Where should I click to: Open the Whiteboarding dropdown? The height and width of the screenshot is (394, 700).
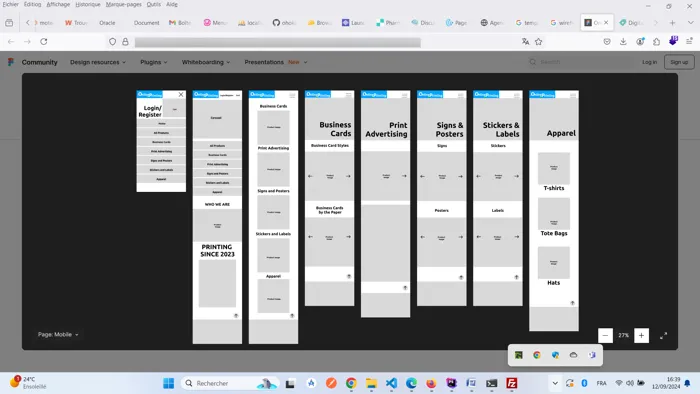(206, 62)
